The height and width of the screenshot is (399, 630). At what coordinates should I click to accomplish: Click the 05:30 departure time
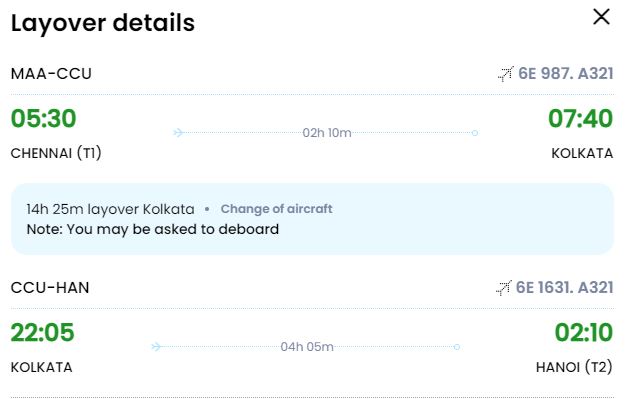coord(43,119)
